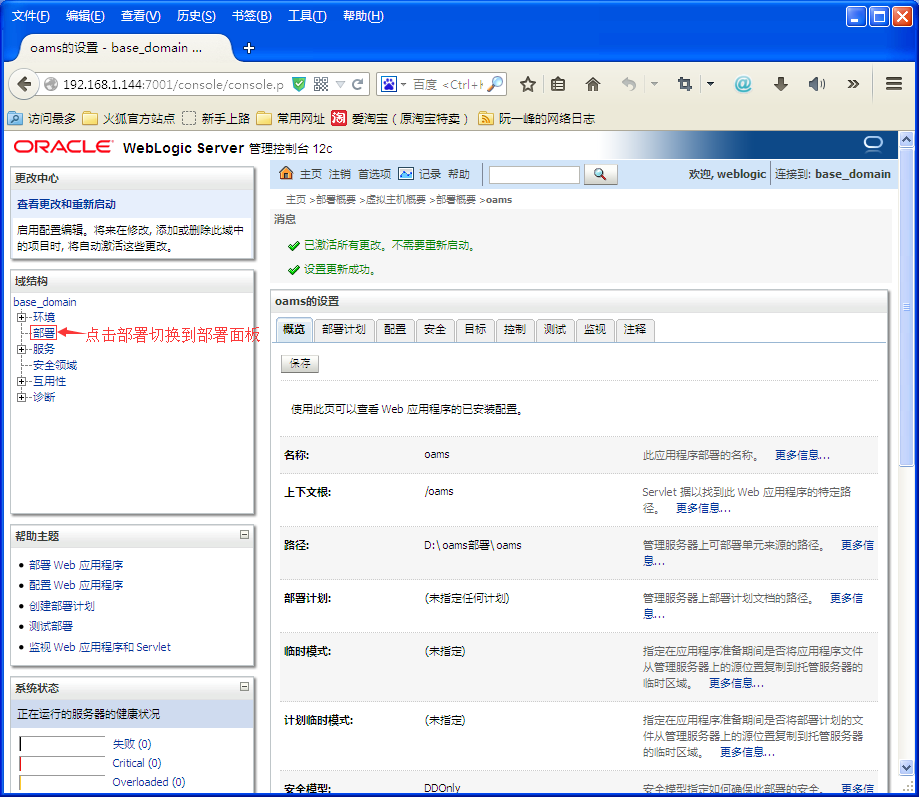Open the 阮一峰的网络日志 feed bookmark
Viewport: 919px width, 797px height.
tap(537, 118)
